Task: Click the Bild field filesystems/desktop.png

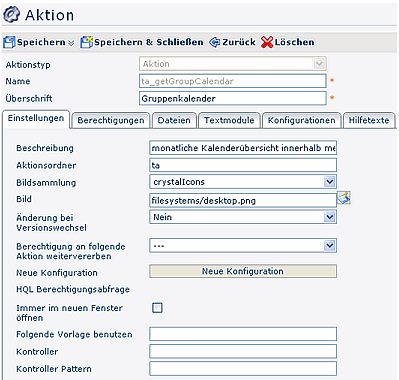Action: click(x=243, y=200)
